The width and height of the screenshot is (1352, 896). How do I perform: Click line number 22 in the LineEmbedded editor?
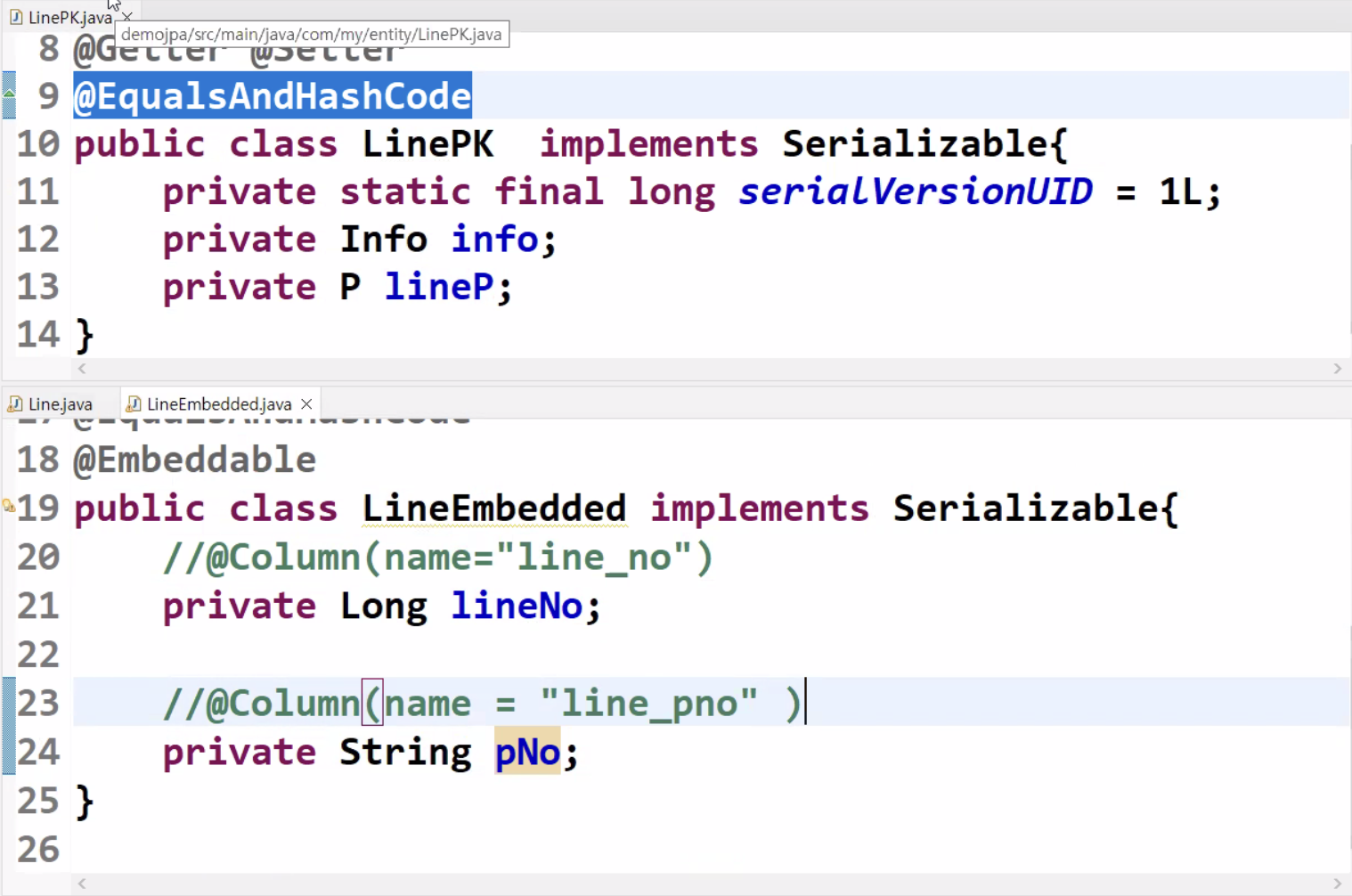(x=38, y=655)
